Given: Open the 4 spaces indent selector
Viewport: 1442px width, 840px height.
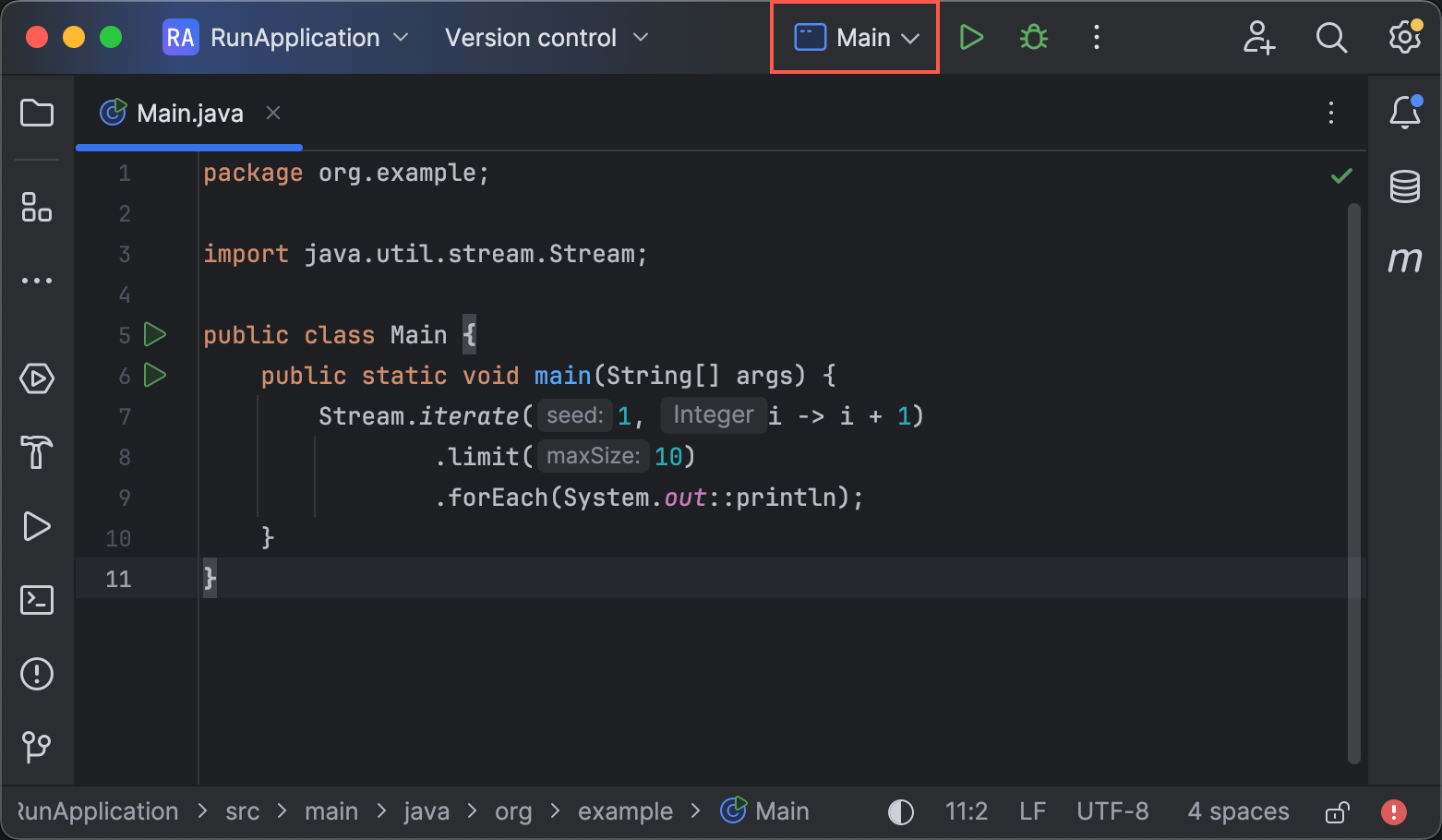Looking at the screenshot, I should coord(1238,811).
